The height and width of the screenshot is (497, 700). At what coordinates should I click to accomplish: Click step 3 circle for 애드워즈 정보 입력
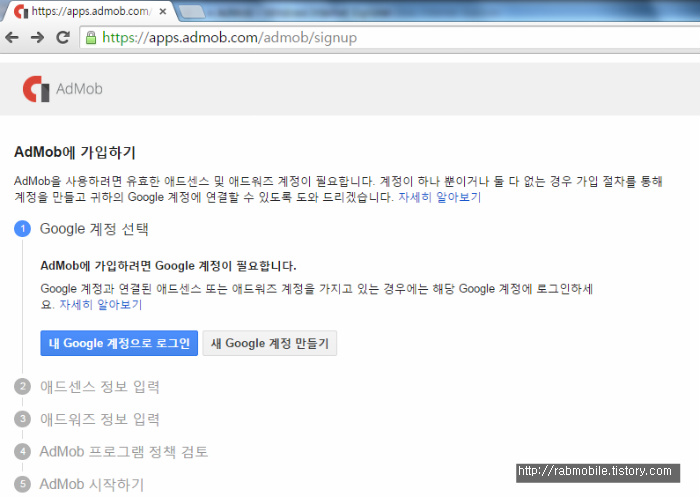point(22,419)
